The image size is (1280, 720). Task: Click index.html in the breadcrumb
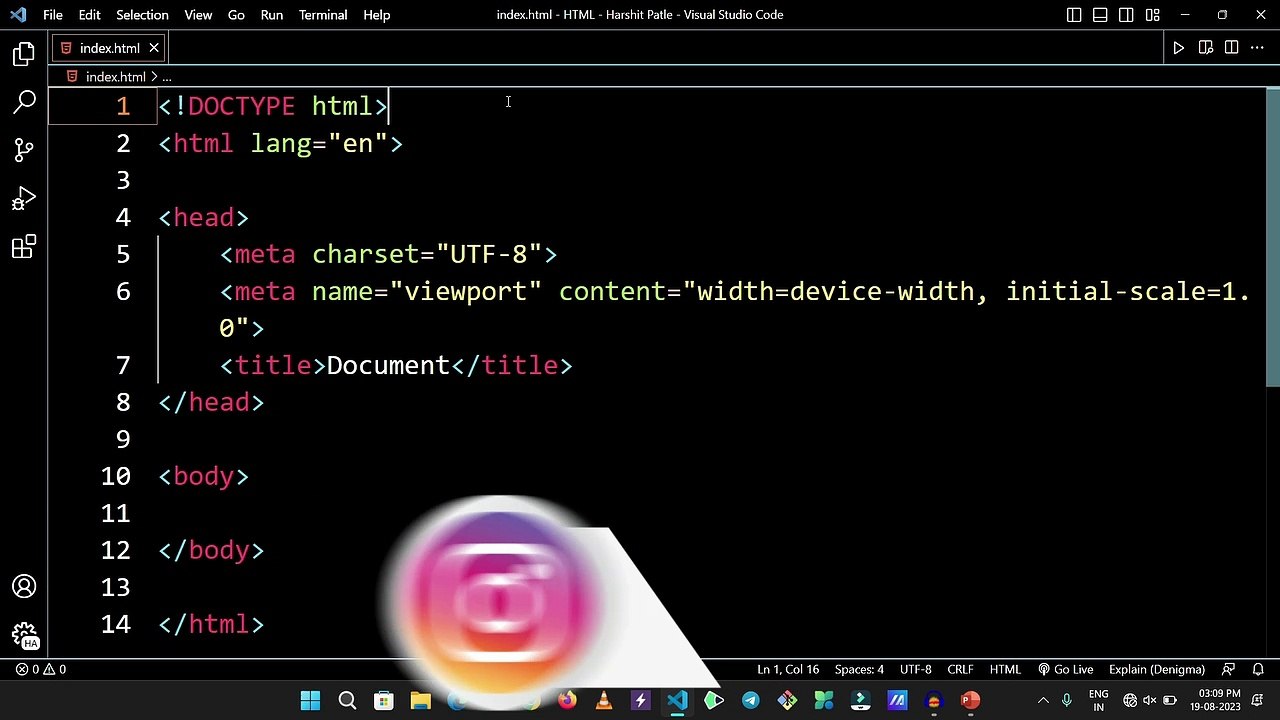(x=116, y=77)
